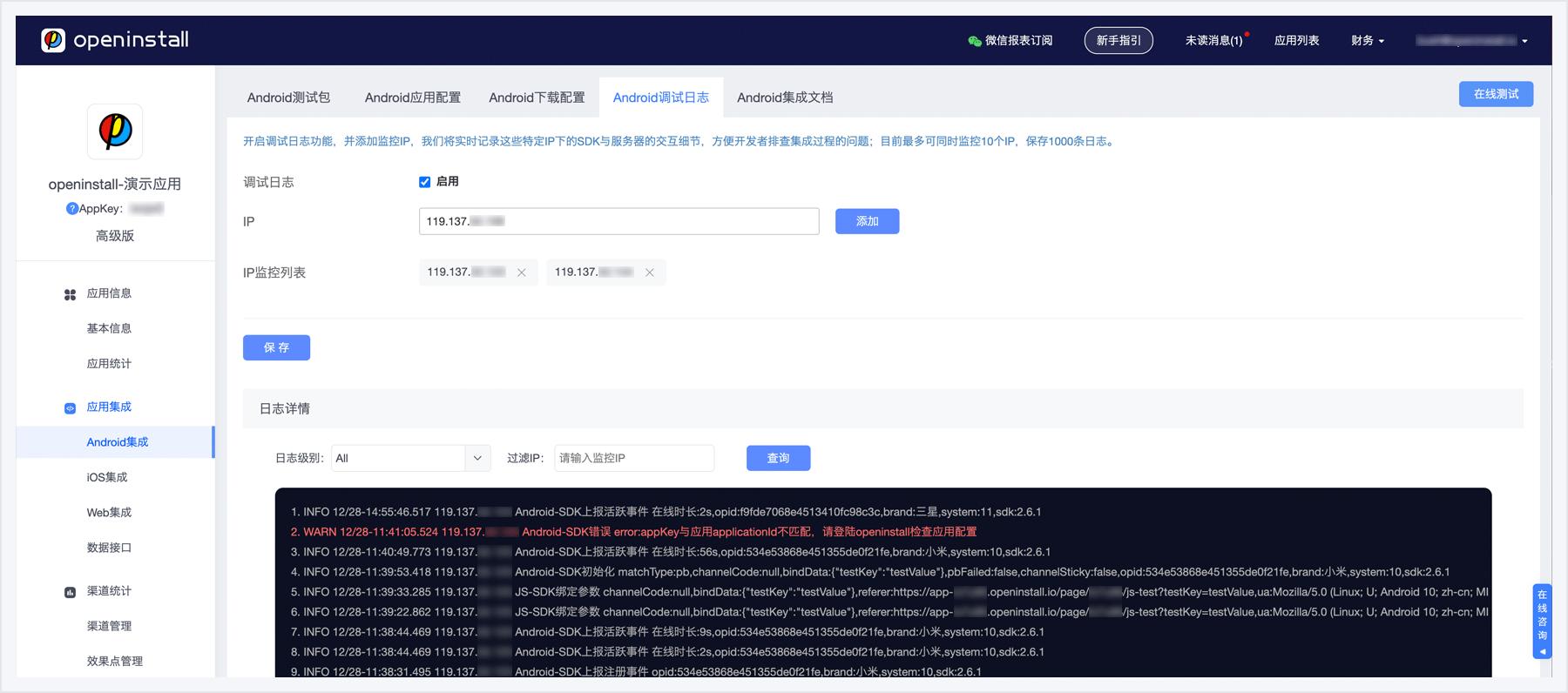Remove first IP from monitoring list
Image resolution: width=1568 pixels, height=693 pixels.
[x=522, y=272]
